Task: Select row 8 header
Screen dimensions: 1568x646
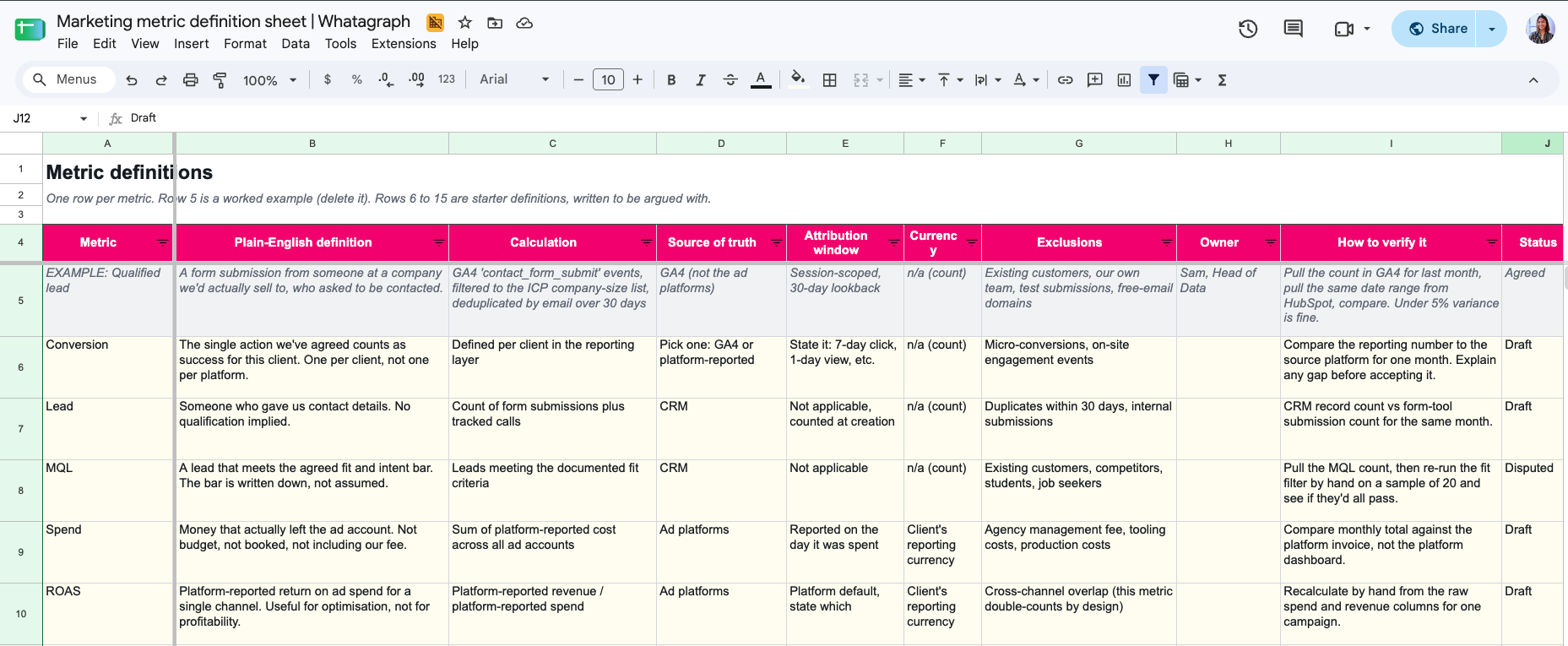Action: (21, 491)
